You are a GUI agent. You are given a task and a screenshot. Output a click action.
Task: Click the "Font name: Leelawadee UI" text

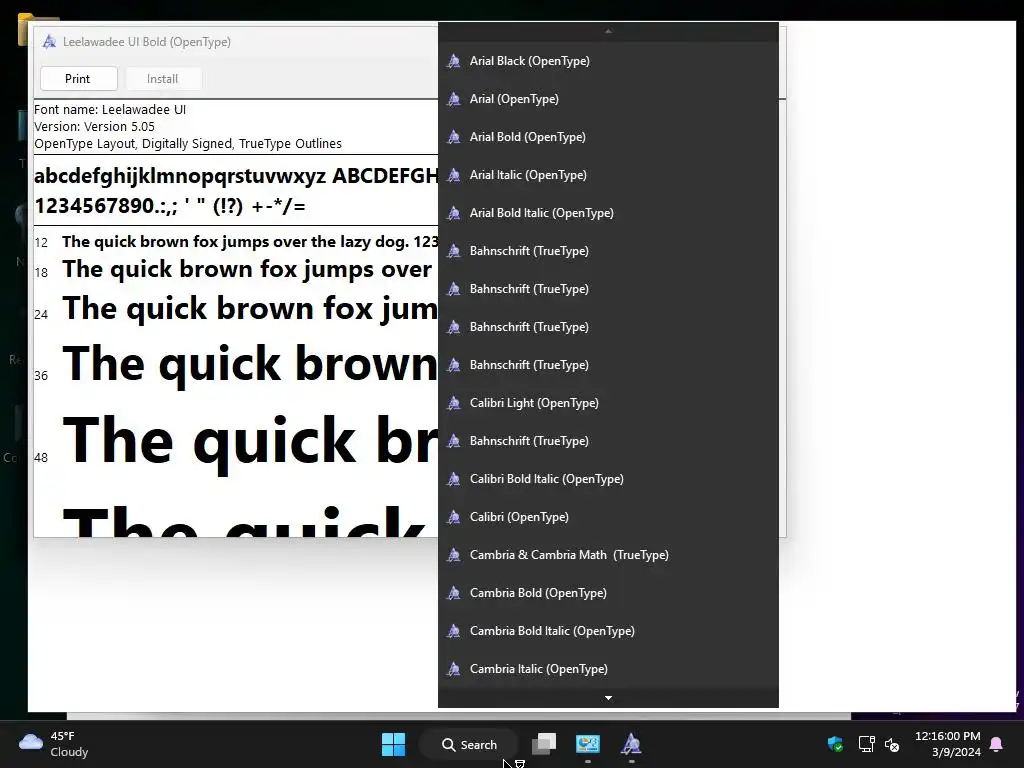coord(110,110)
